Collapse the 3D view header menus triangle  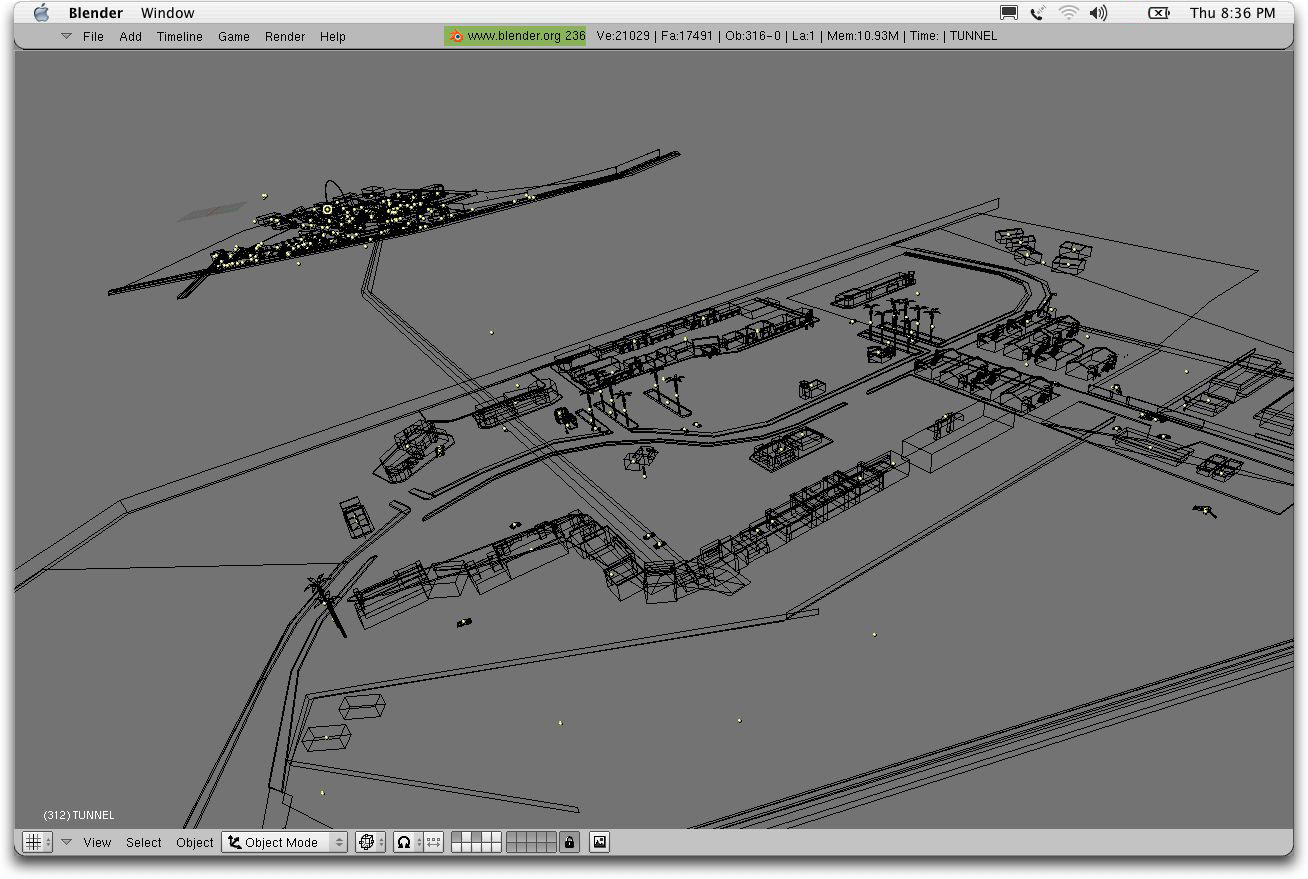66,842
